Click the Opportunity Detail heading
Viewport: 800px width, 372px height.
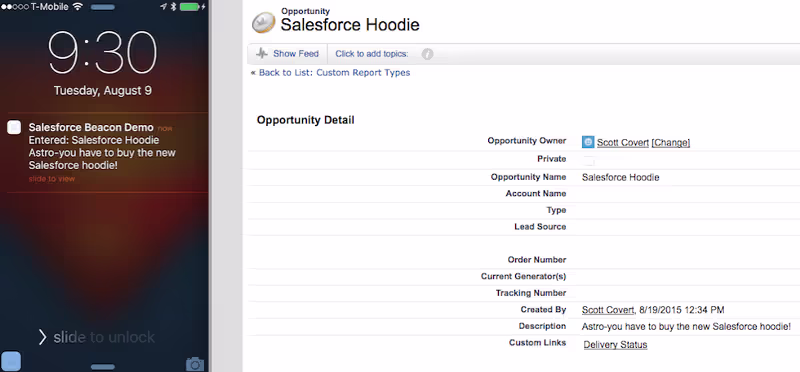point(306,120)
